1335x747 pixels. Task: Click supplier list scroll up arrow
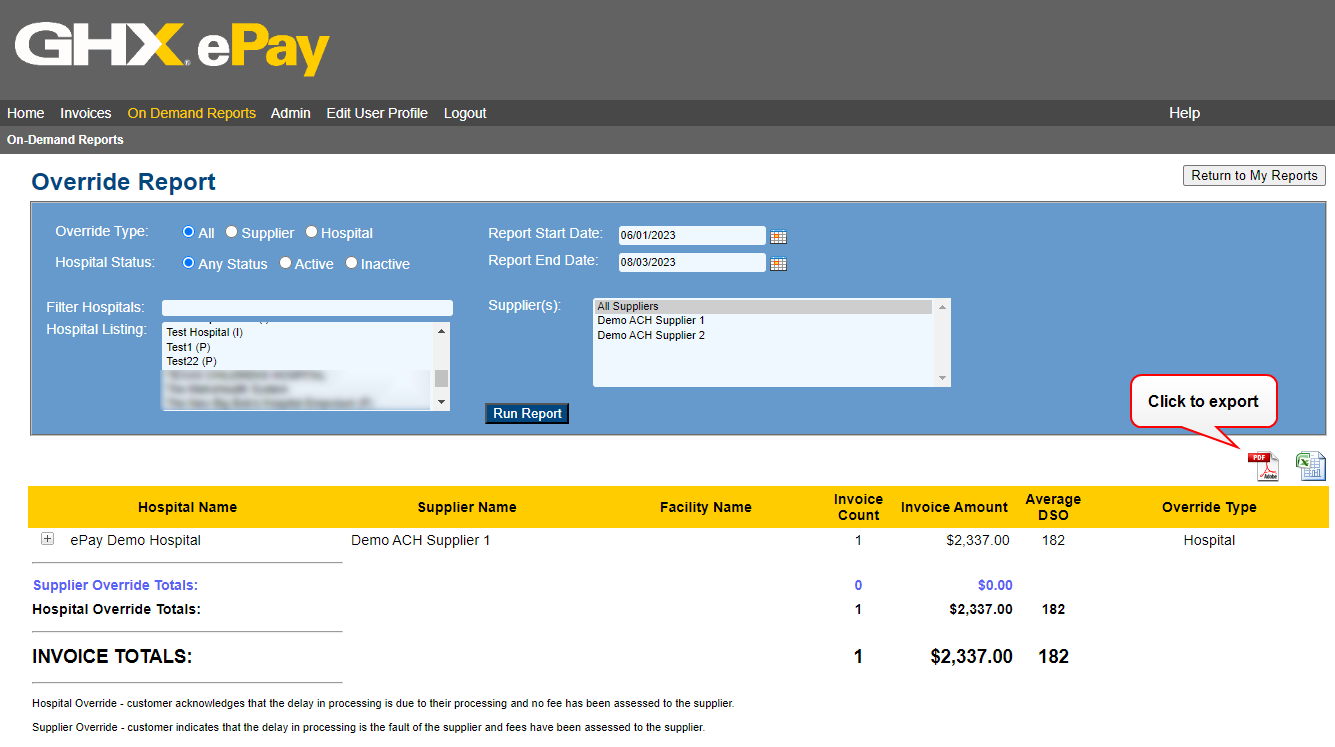tap(942, 308)
